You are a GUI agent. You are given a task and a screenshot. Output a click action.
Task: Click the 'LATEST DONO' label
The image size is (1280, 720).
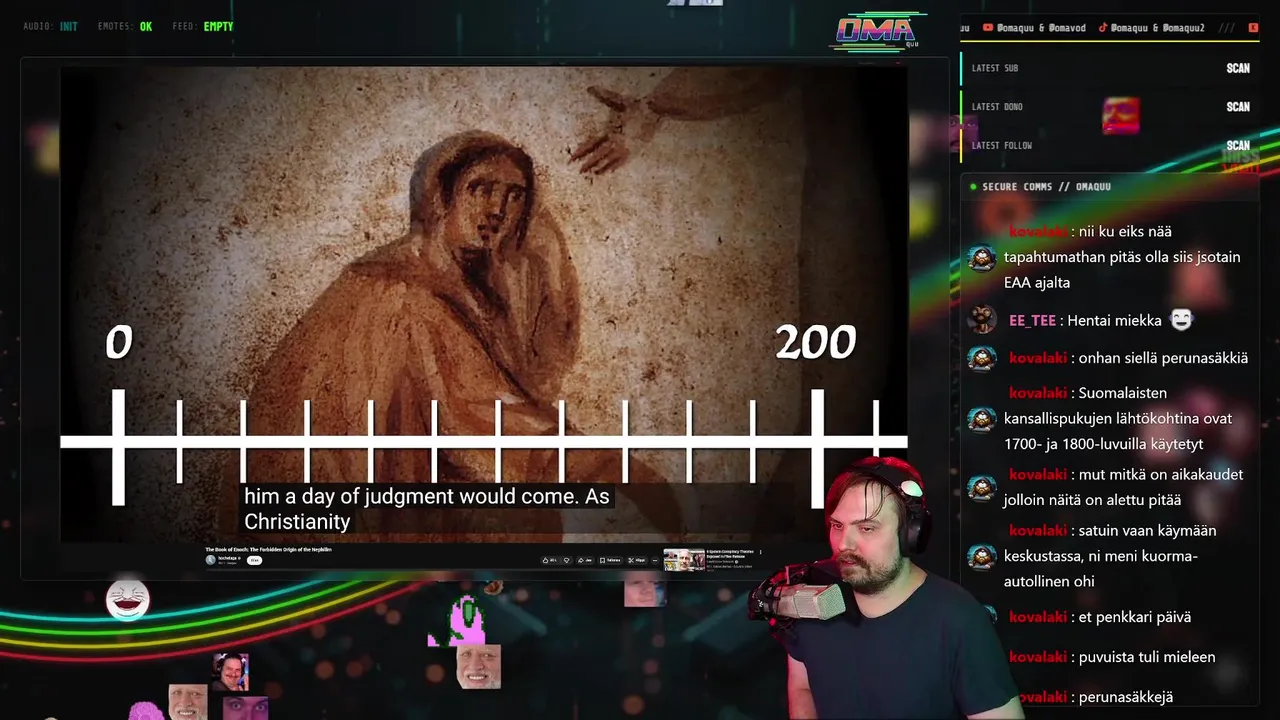(997, 107)
